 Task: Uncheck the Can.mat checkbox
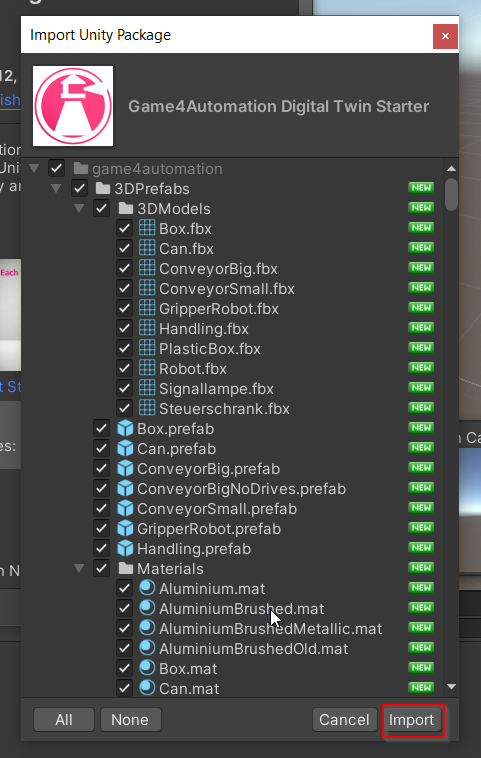point(124,688)
